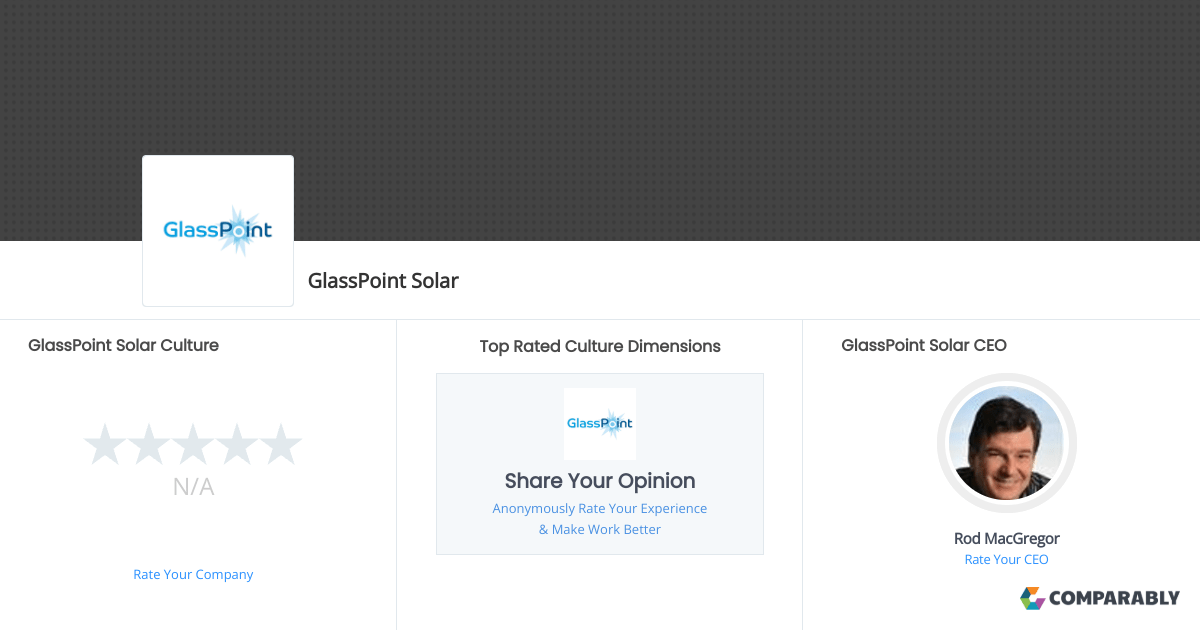Viewport: 1200px width, 630px height.
Task: Click the N/A rating indicator
Action: pyautogui.click(x=193, y=487)
